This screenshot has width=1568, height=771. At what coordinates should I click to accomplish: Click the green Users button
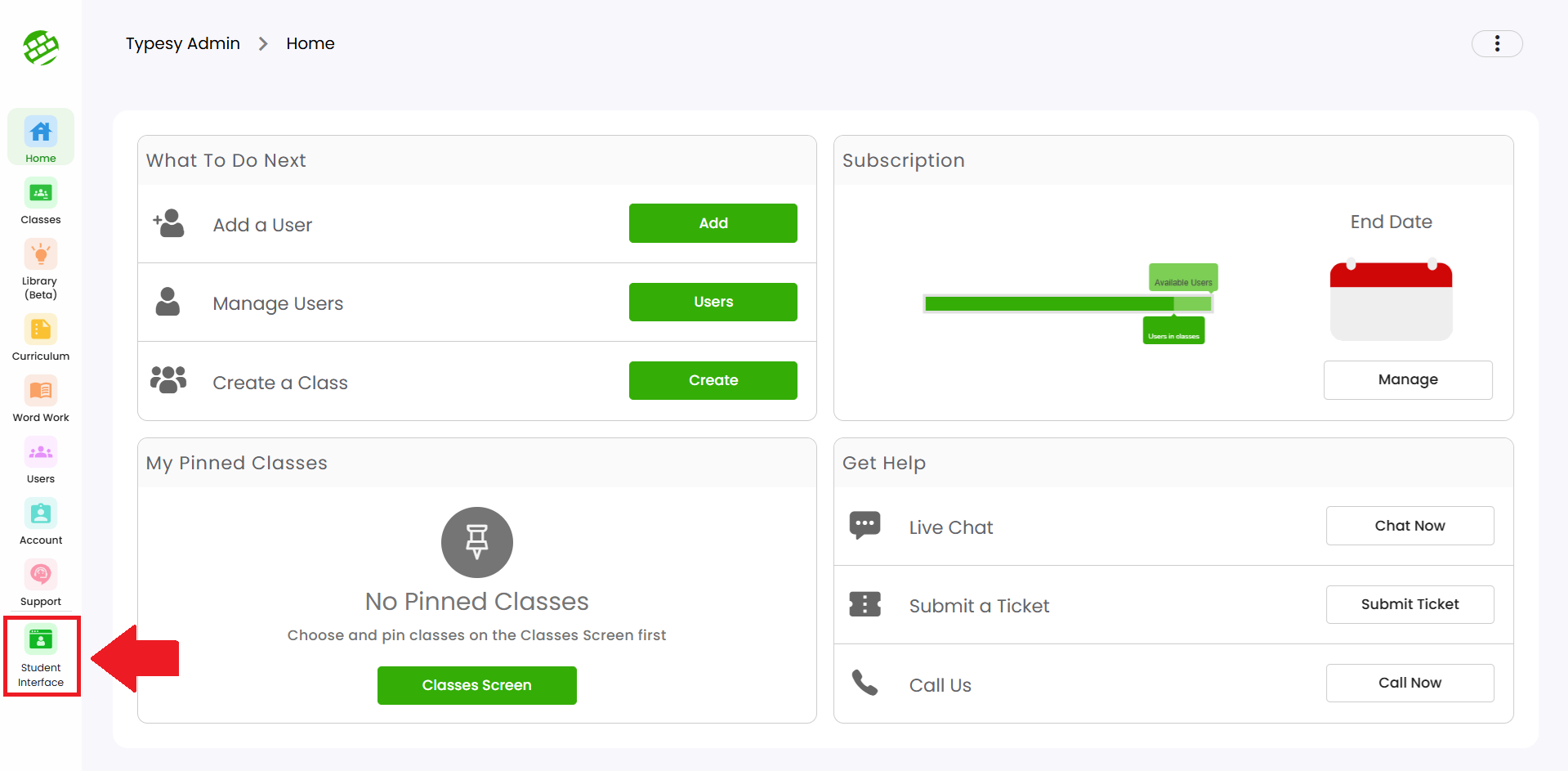coord(713,302)
